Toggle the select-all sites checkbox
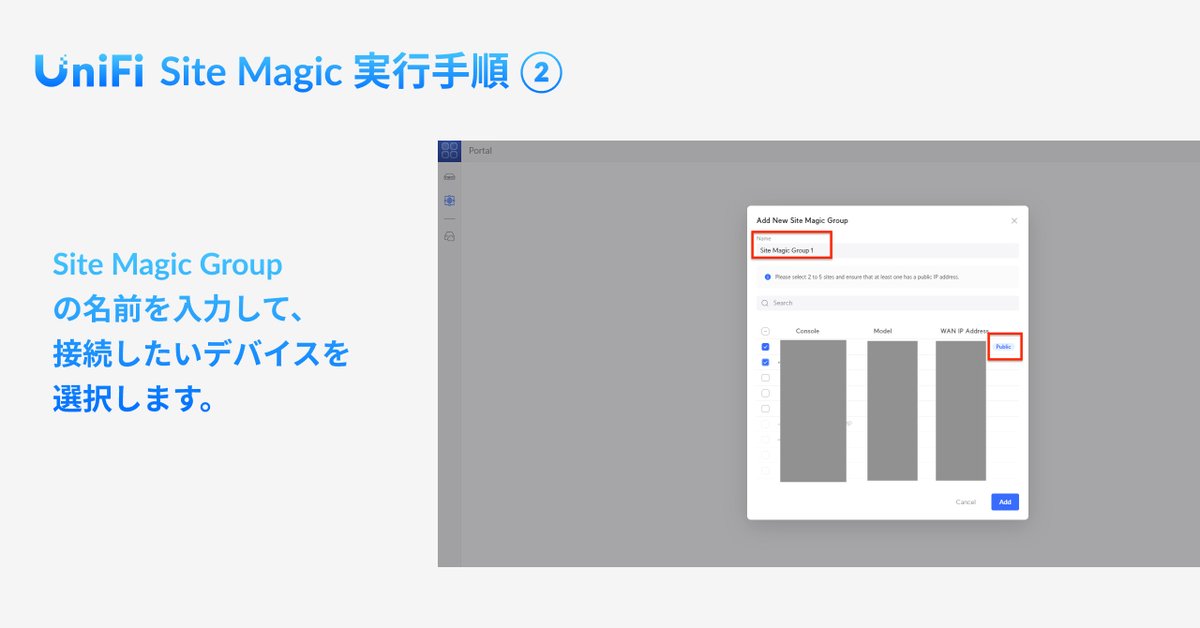 click(x=765, y=331)
